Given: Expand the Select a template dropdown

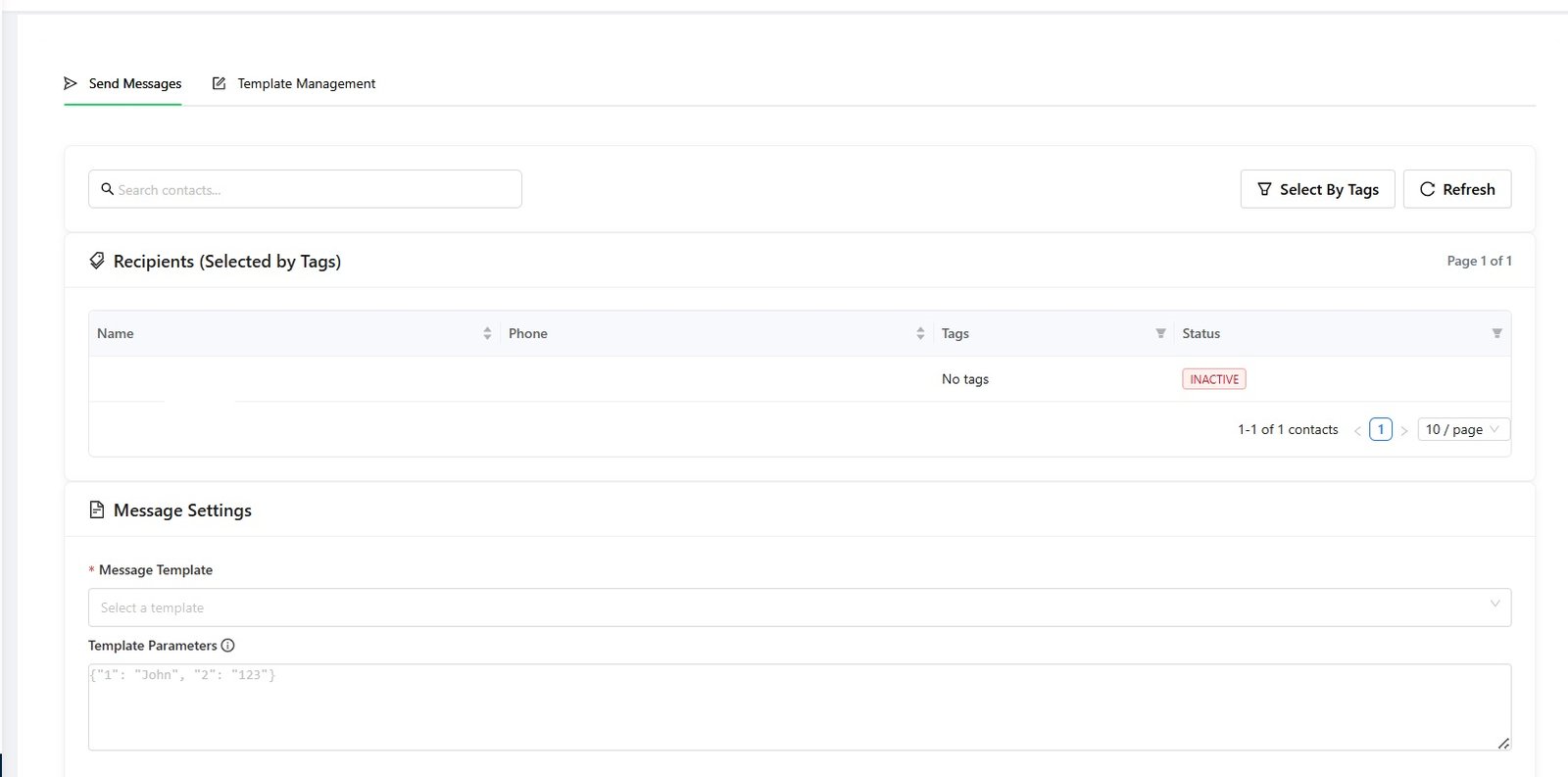Looking at the screenshot, I should click(799, 607).
